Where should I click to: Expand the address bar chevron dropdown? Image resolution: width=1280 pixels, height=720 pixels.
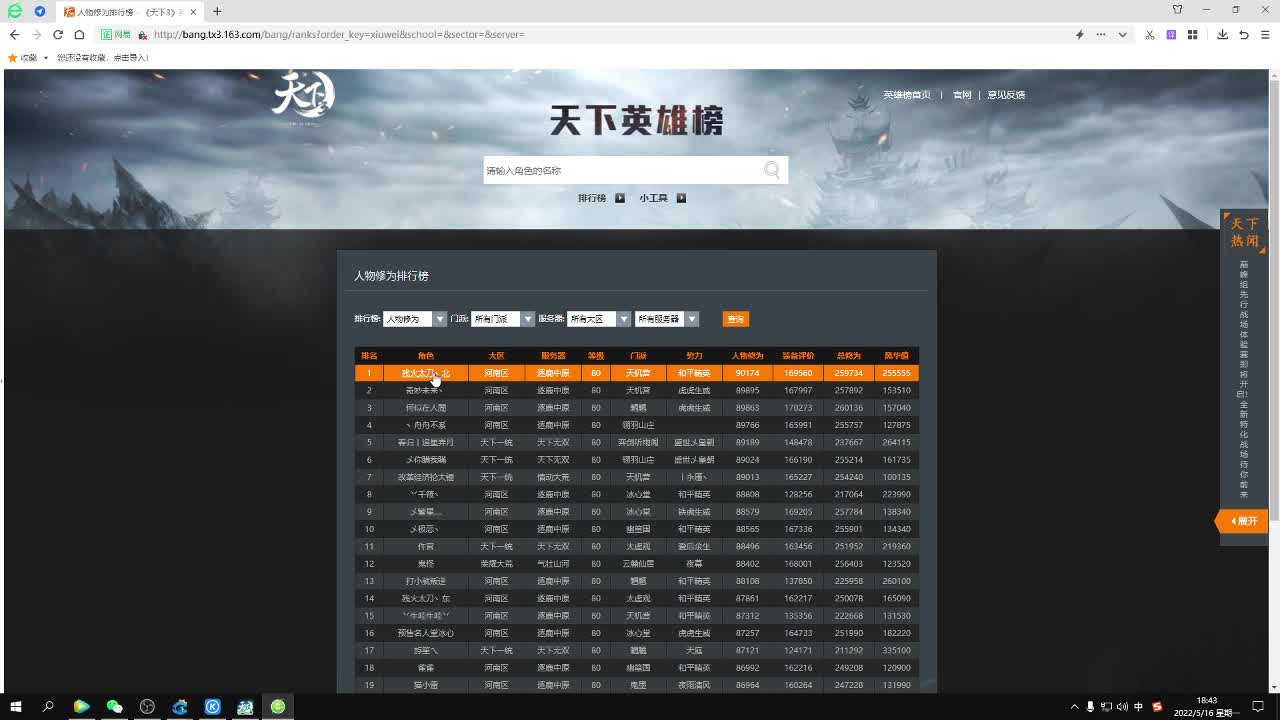coord(1122,34)
